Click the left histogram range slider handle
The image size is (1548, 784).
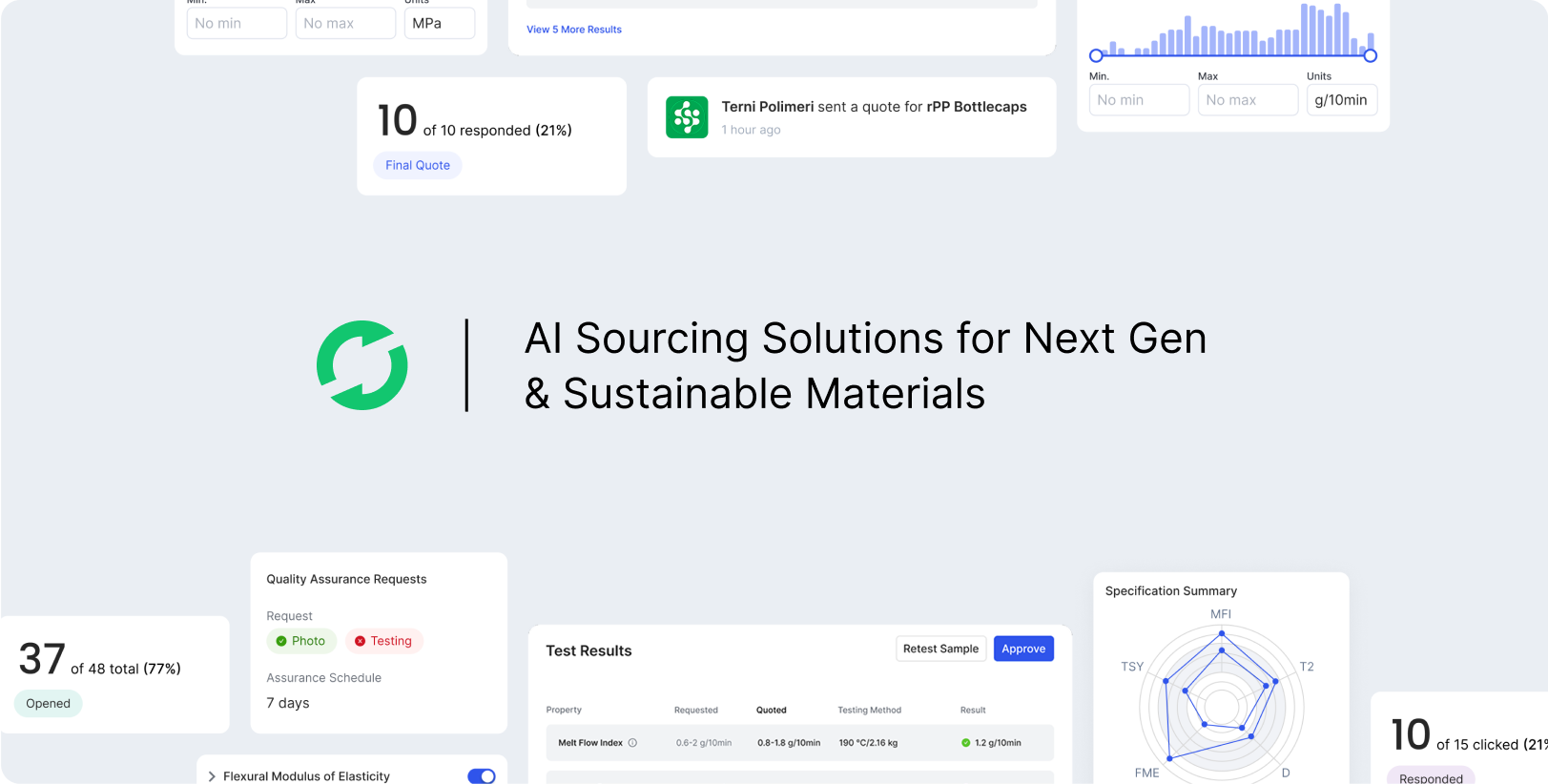(1096, 55)
